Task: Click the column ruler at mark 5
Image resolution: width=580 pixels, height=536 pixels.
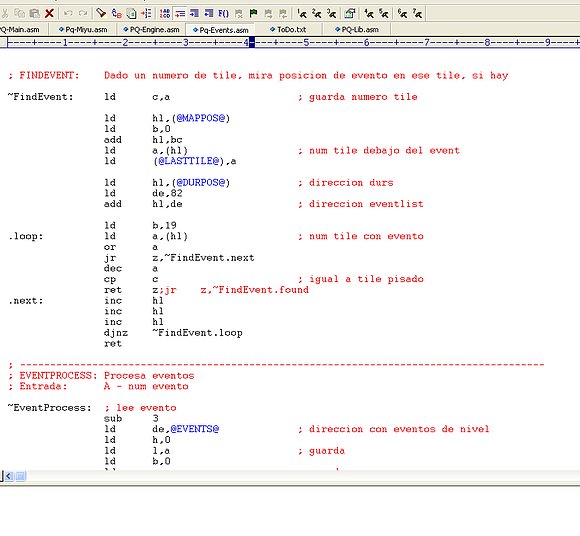Action: click(306, 43)
